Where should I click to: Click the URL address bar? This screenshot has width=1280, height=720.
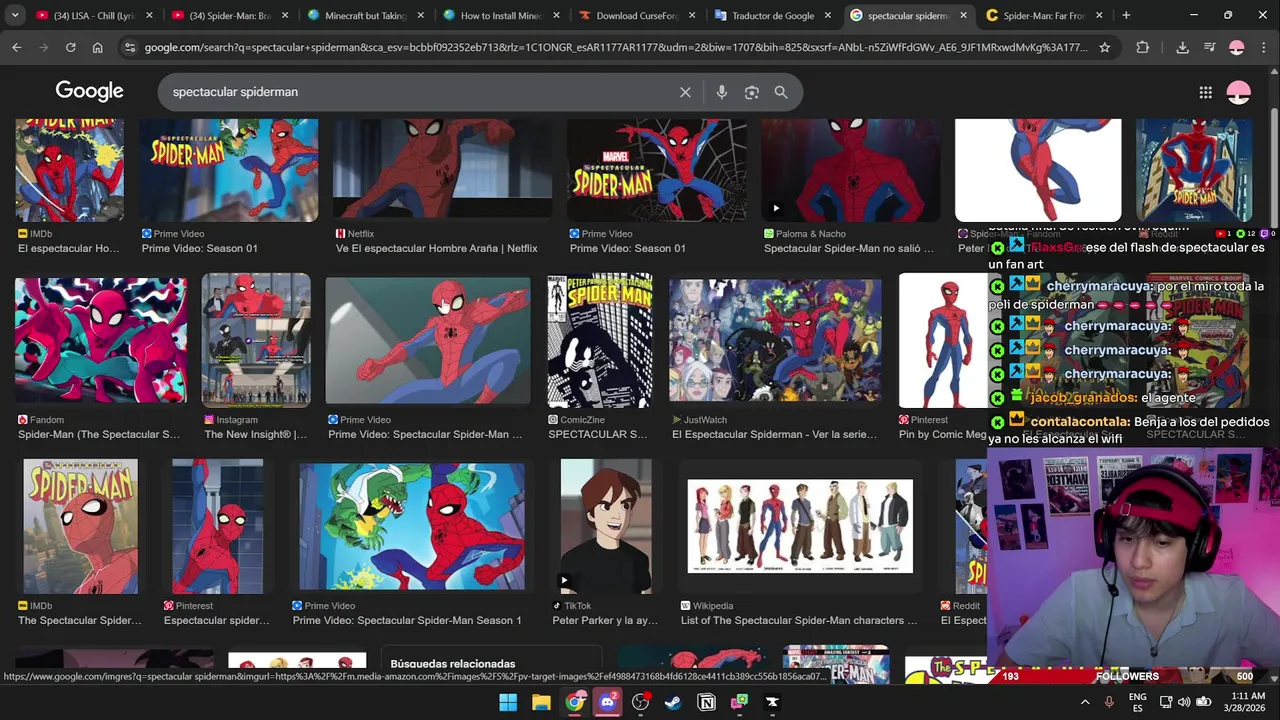615,47
